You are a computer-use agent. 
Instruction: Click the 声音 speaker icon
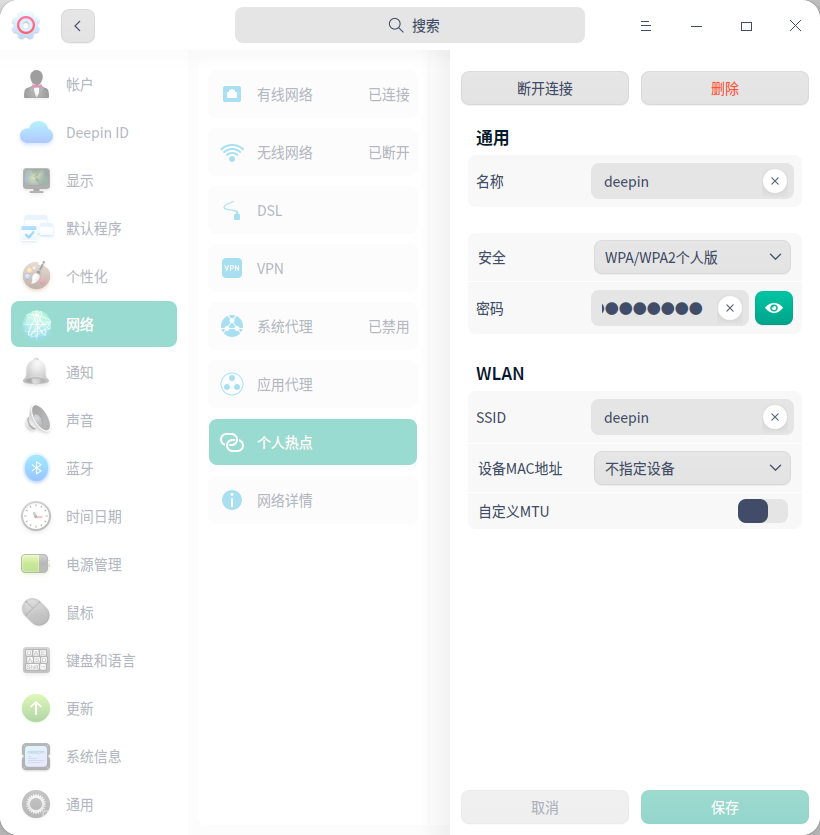[36, 420]
